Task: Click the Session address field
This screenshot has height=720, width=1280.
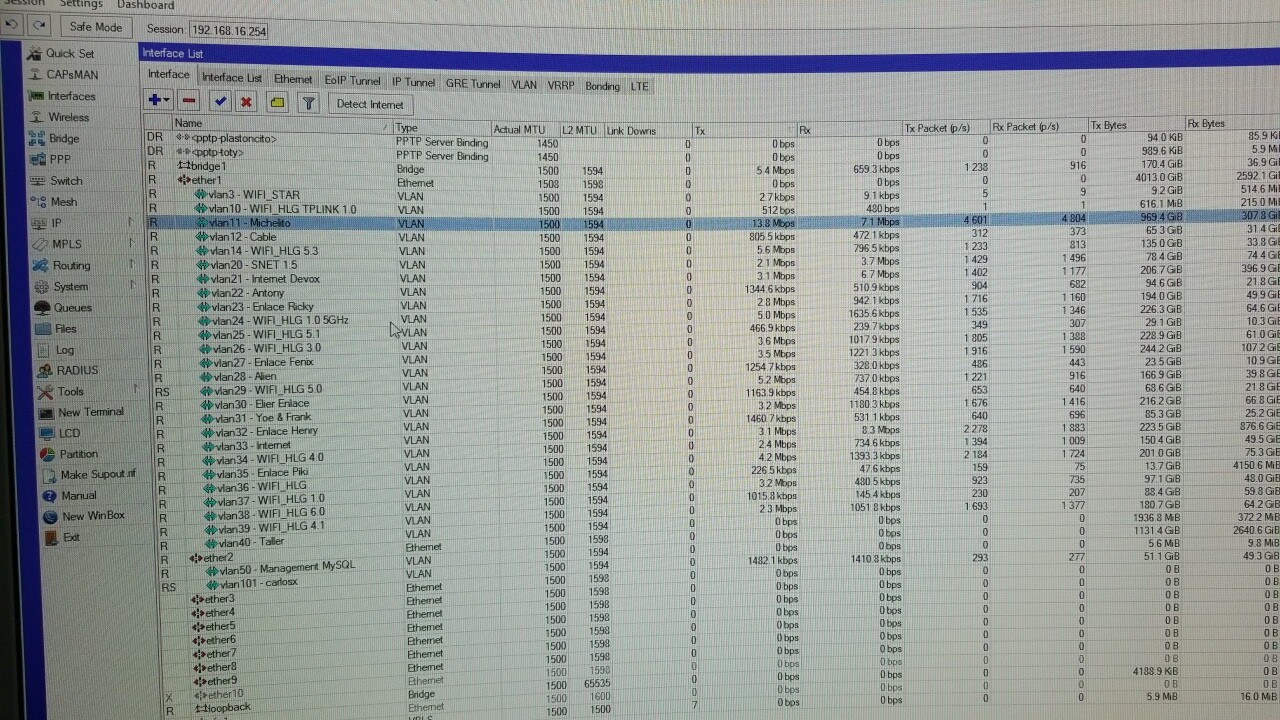Action: 229,30
